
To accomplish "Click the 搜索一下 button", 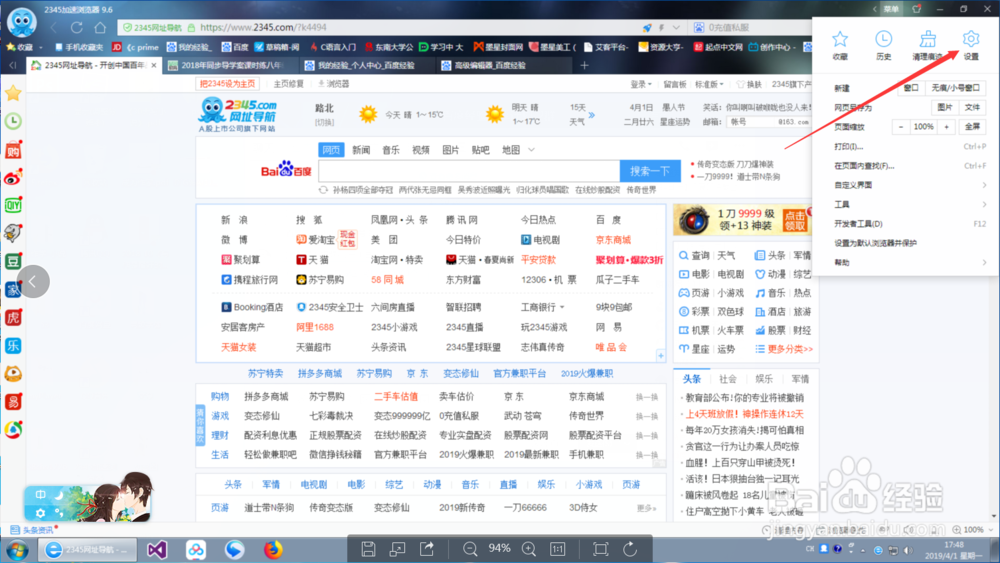I will pos(650,171).
